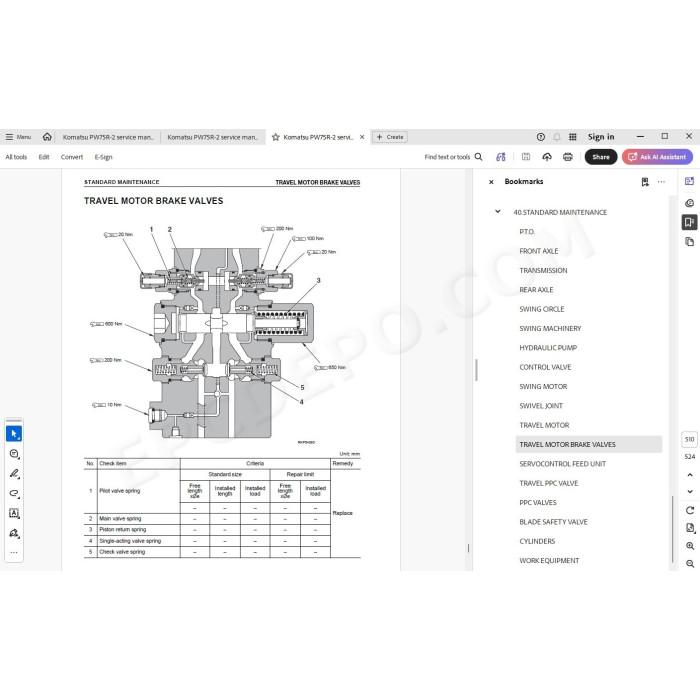Open Convert menu

72,157
